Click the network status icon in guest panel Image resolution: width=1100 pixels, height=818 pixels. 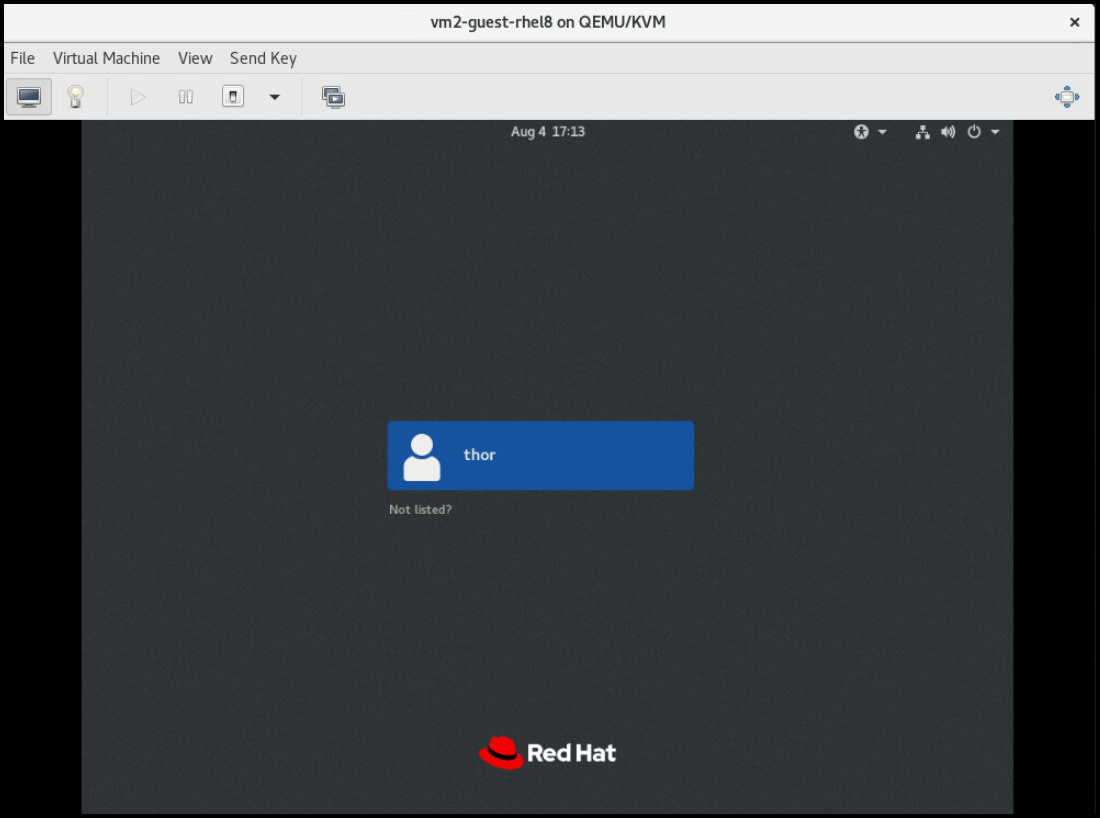coord(922,132)
